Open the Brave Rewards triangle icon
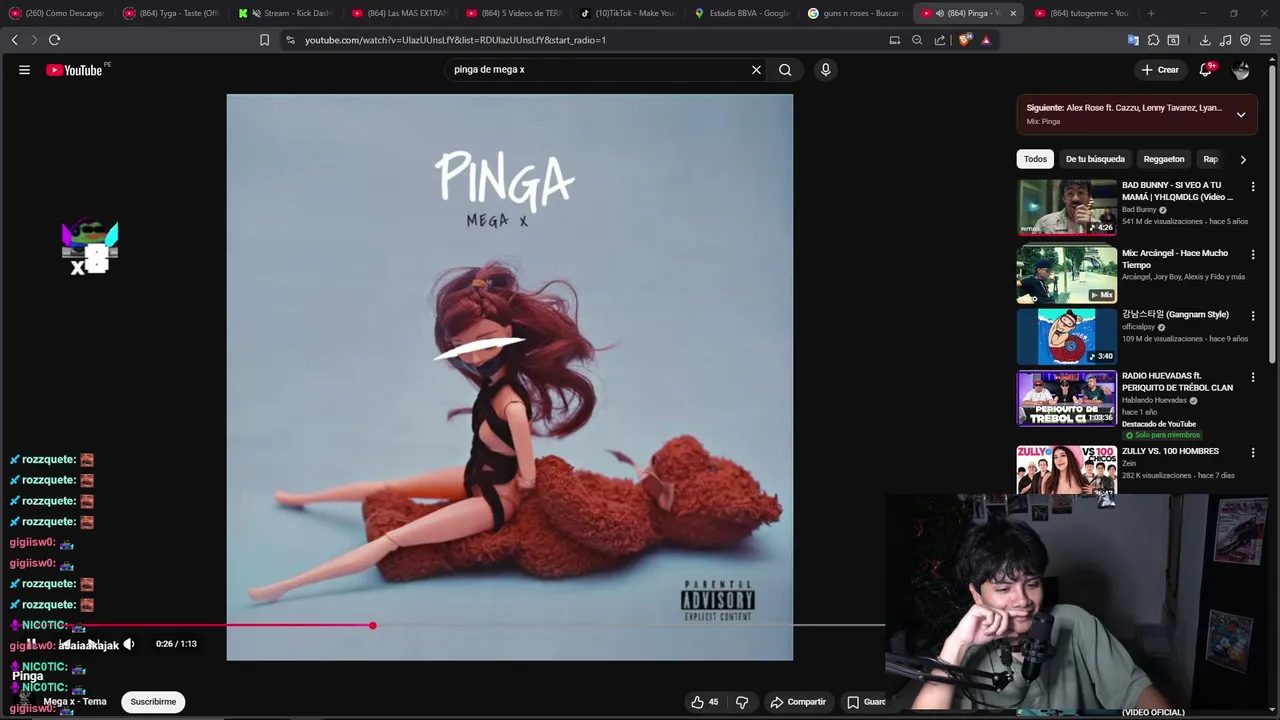The image size is (1280, 720). [986, 40]
